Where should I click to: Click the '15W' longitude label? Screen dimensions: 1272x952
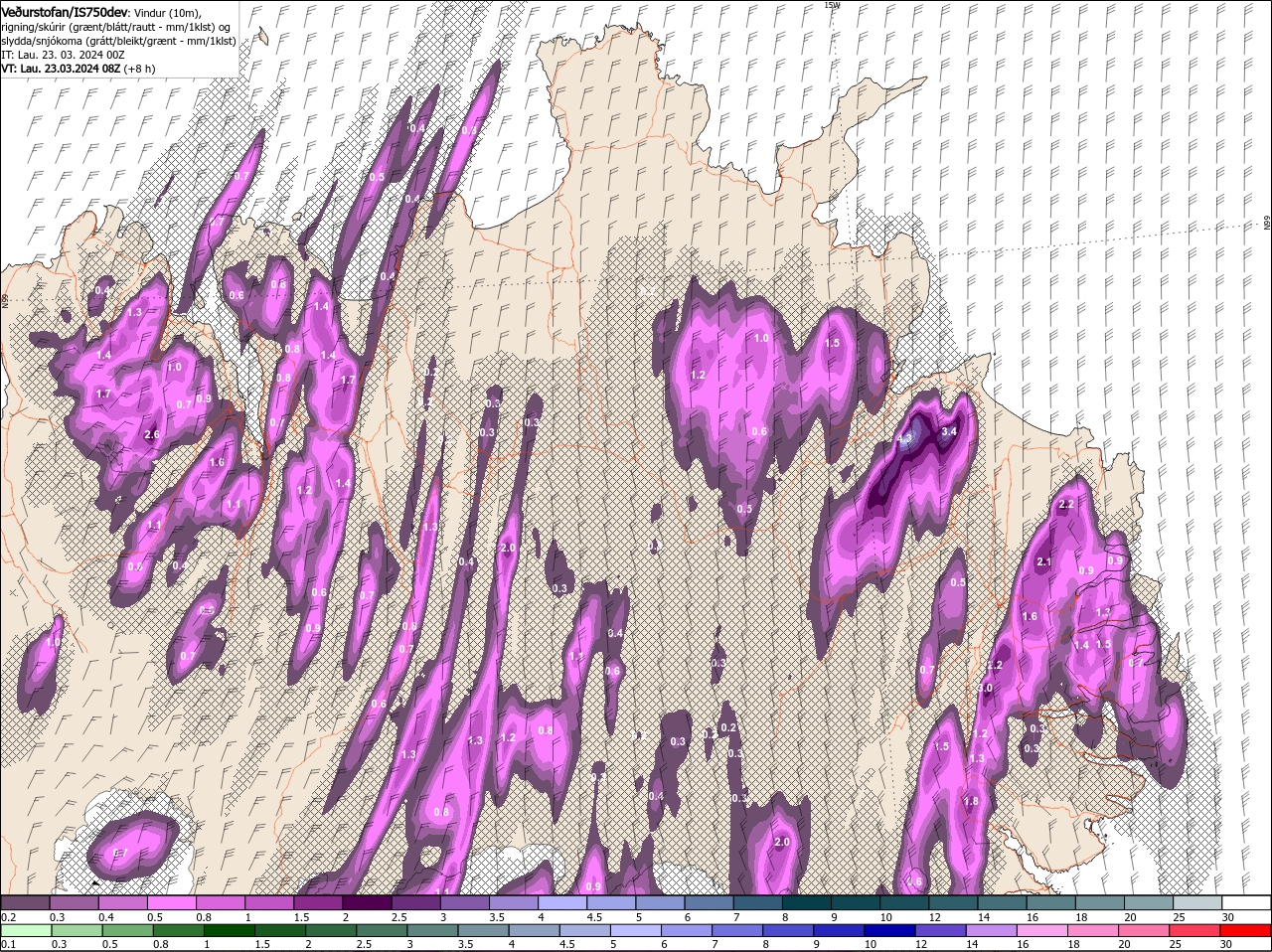[832, 5]
